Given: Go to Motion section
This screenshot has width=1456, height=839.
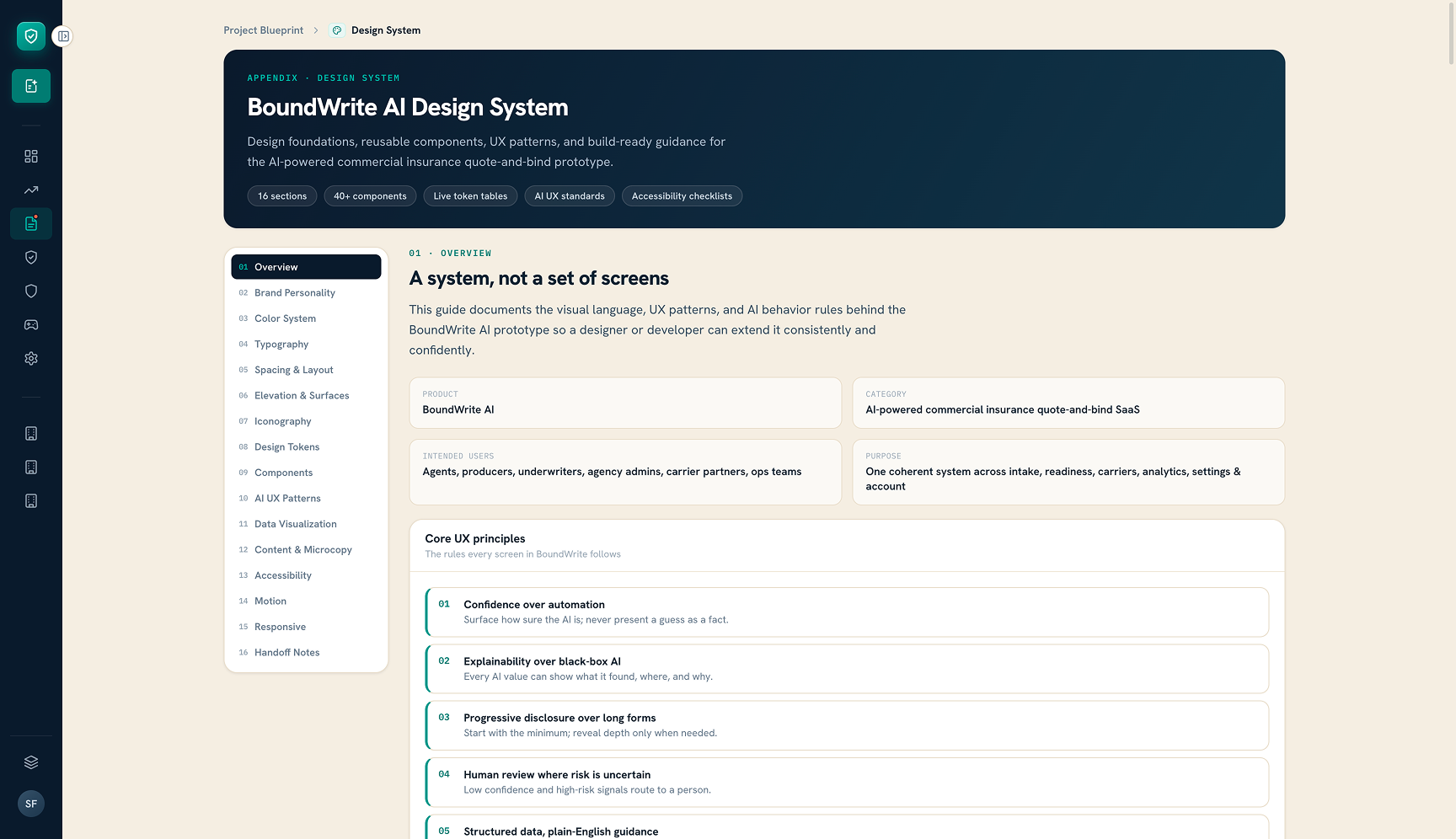Looking at the screenshot, I should (306, 601).
